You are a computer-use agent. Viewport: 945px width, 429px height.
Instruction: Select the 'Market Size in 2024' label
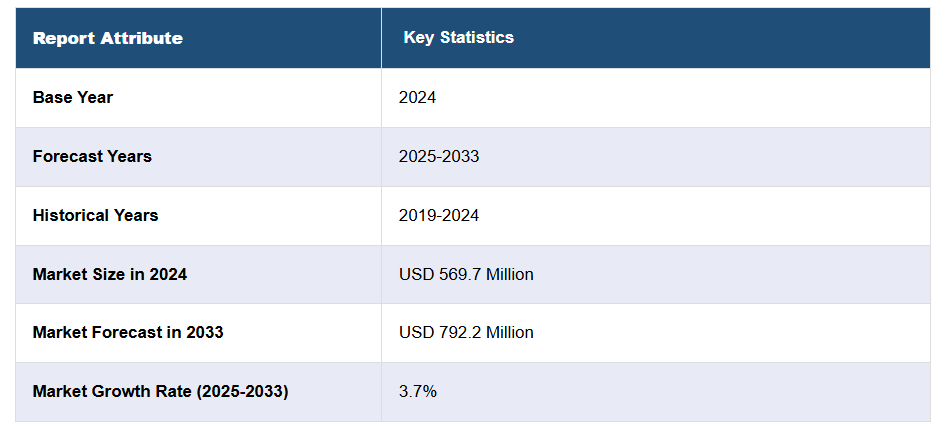pyautogui.click(x=110, y=274)
